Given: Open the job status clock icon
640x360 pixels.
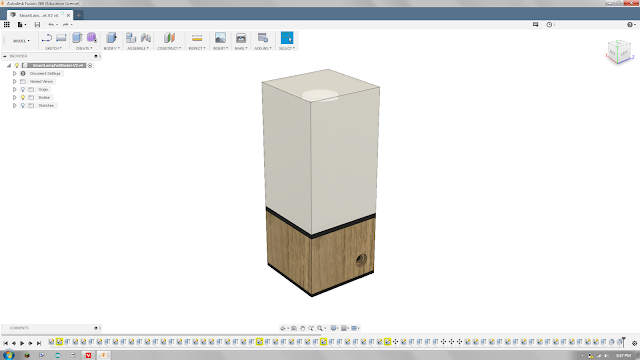Looking at the screenshot, I should point(550,24).
